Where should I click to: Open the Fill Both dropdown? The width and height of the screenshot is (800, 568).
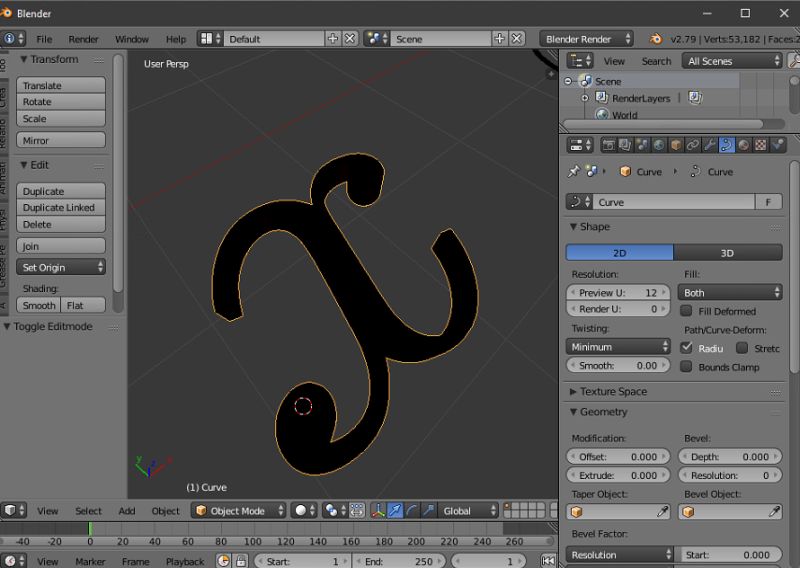[x=730, y=292]
